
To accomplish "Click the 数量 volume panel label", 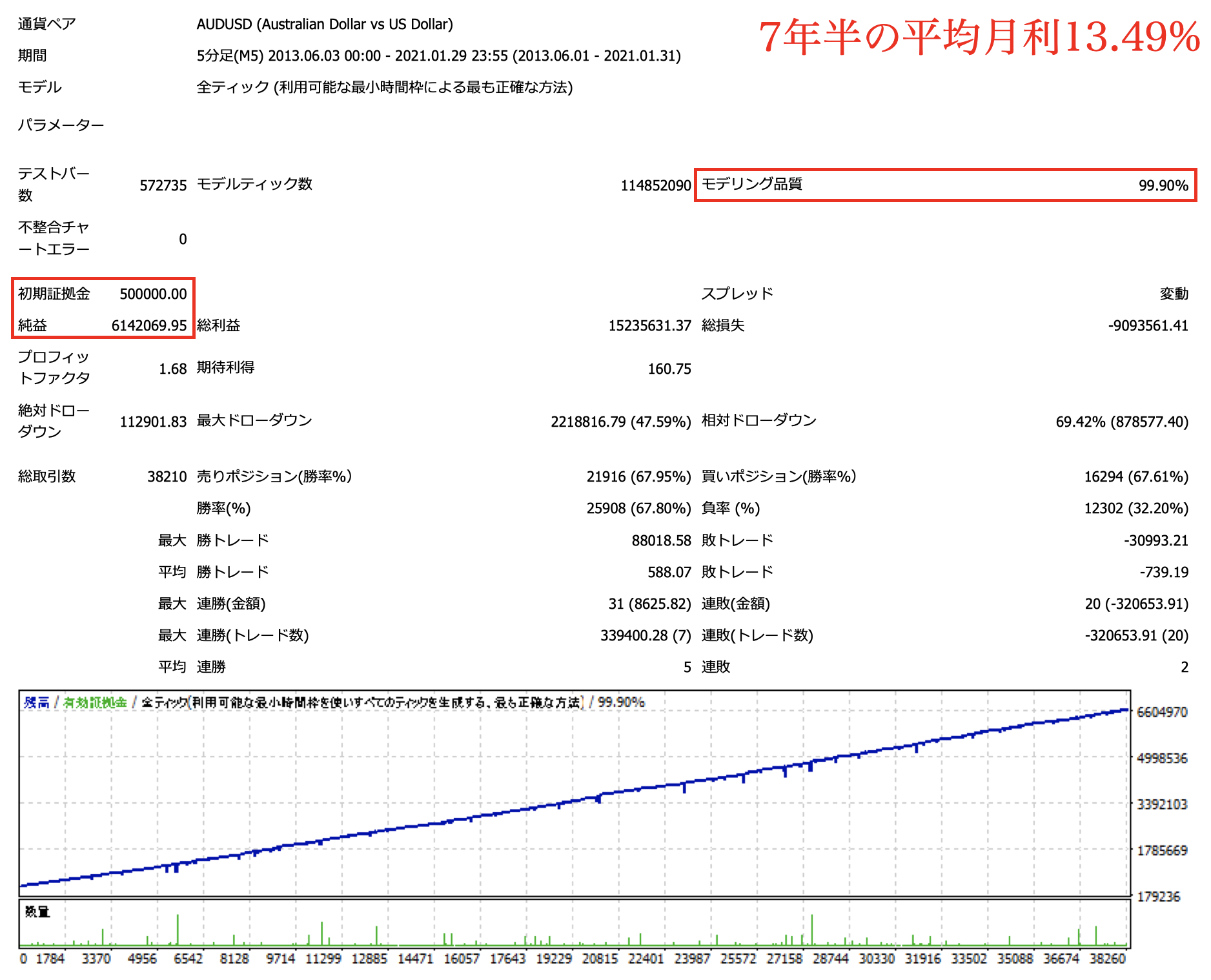I will click(37, 912).
